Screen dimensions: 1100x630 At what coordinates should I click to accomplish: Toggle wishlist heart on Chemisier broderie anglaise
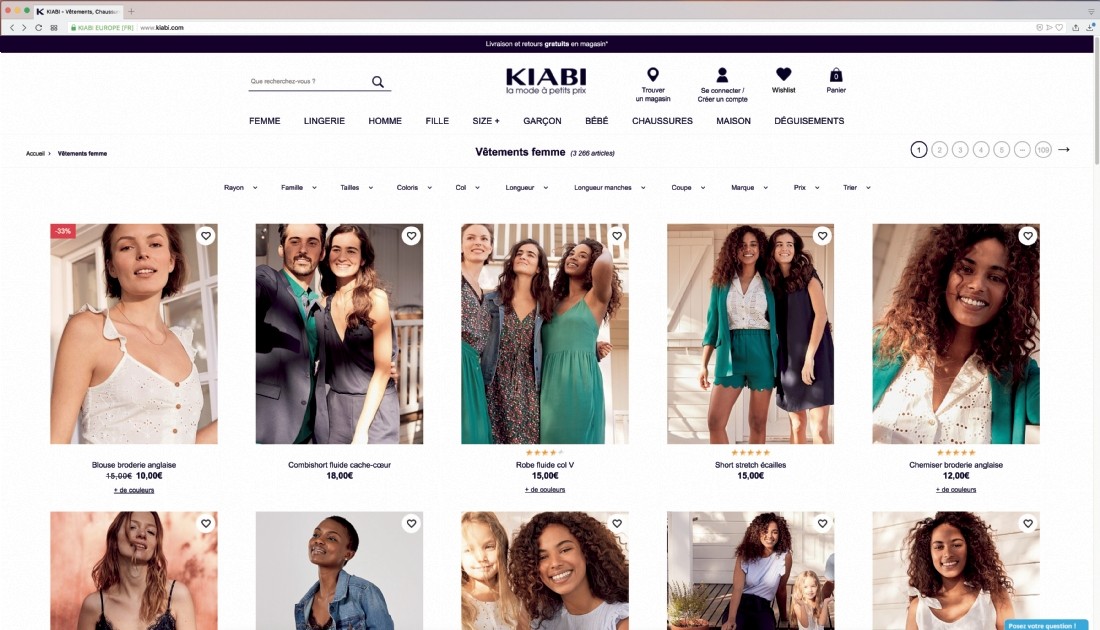point(1028,236)
